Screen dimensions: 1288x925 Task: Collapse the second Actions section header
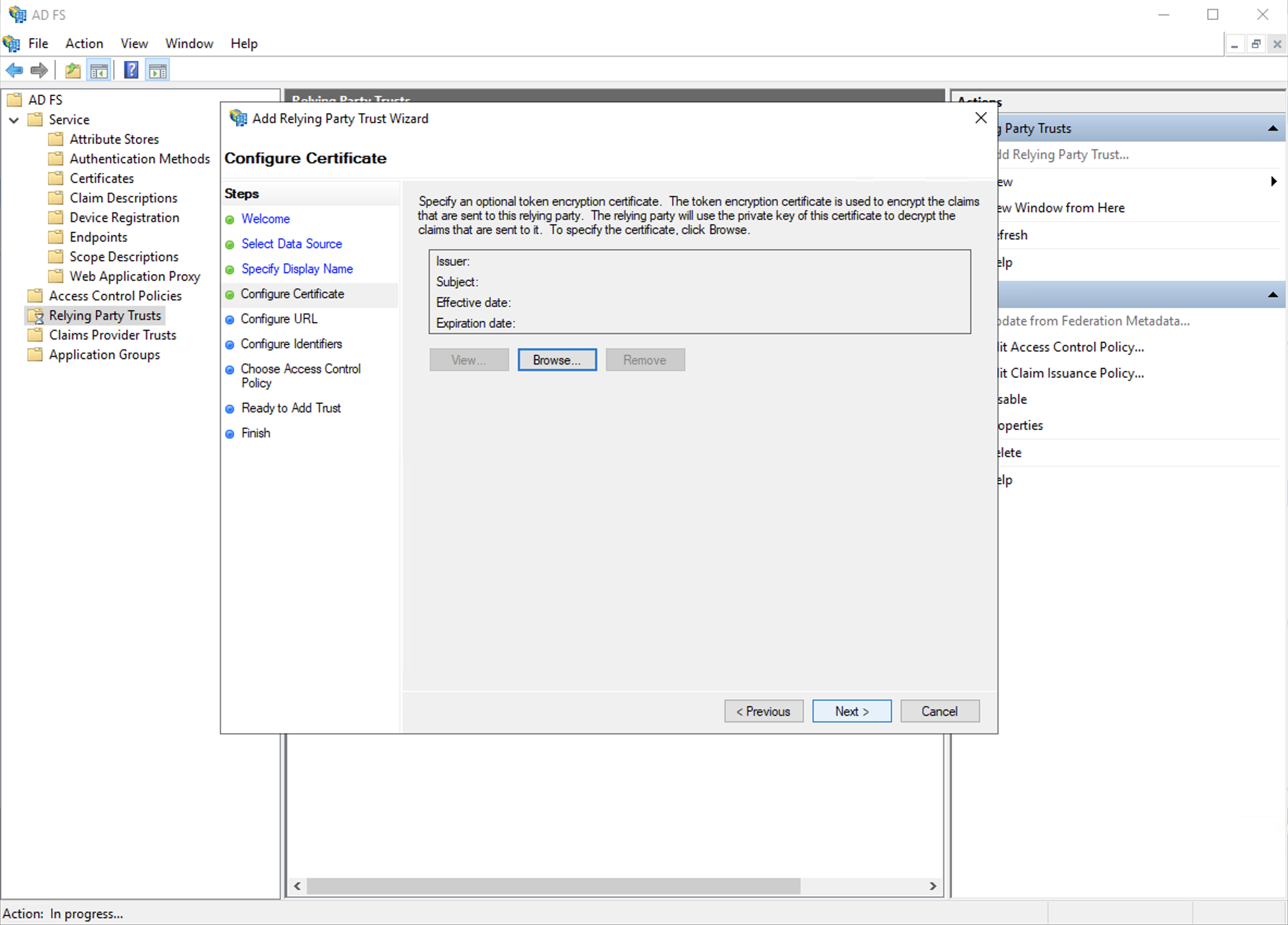coord(1273,294)
